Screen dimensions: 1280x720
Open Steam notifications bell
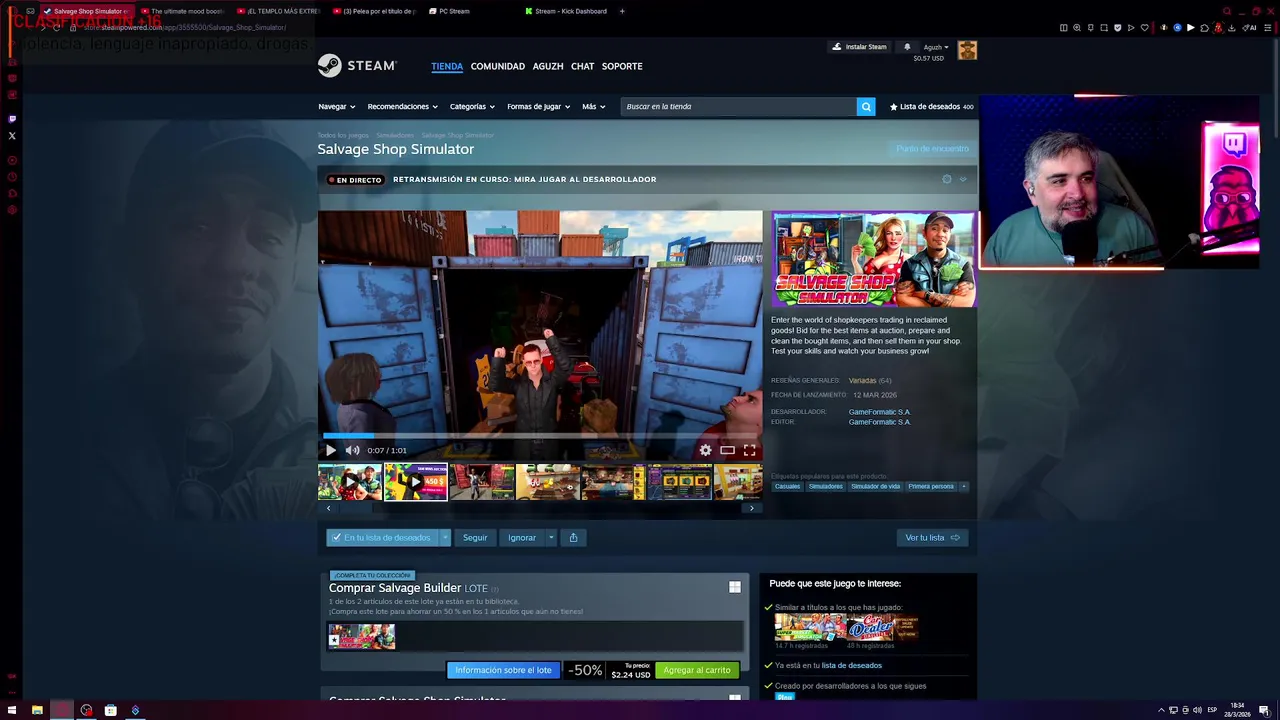(908, 47)
